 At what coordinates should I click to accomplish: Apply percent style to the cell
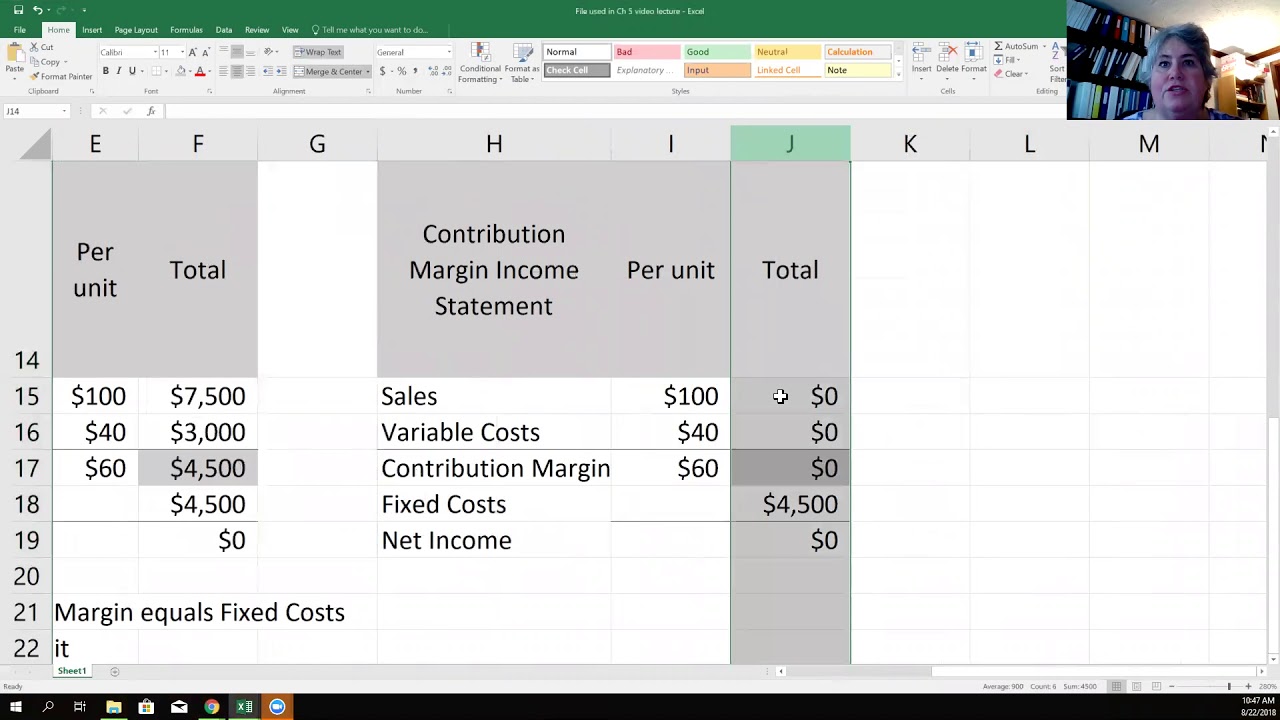click(x=402, y=71)
